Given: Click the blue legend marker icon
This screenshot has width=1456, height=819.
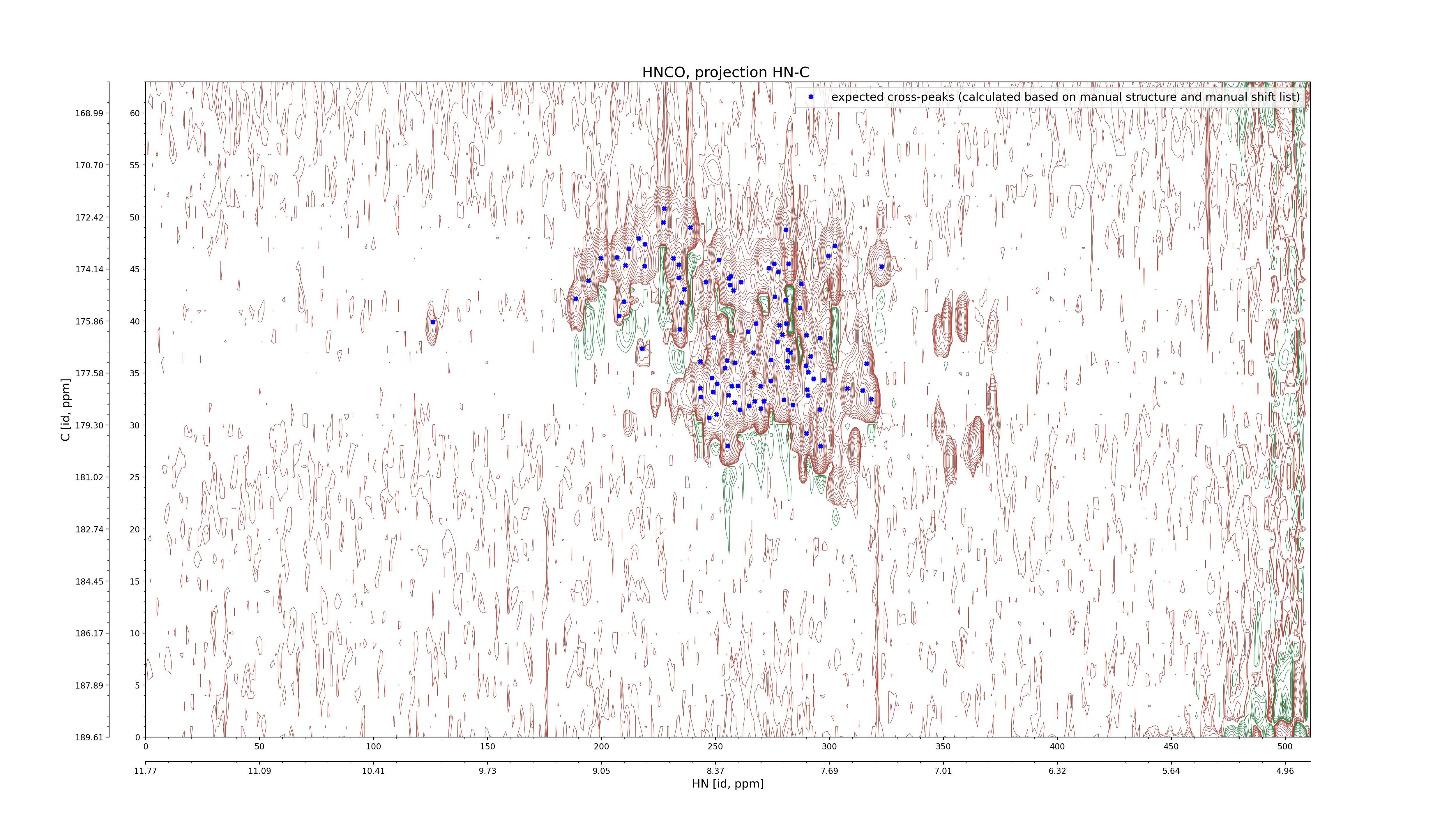Looking at the screenshot, I should 810,97.
